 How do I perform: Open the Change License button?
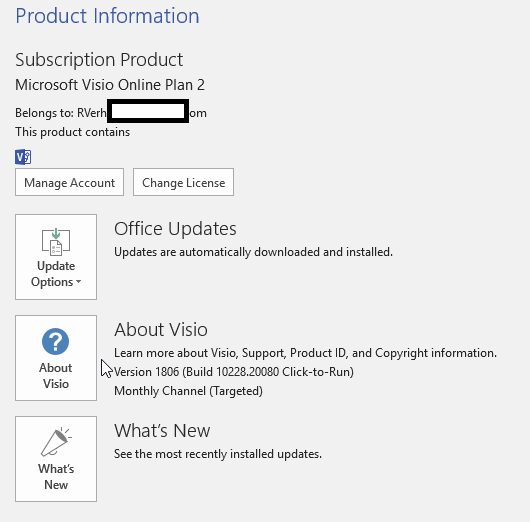point(183,182)
